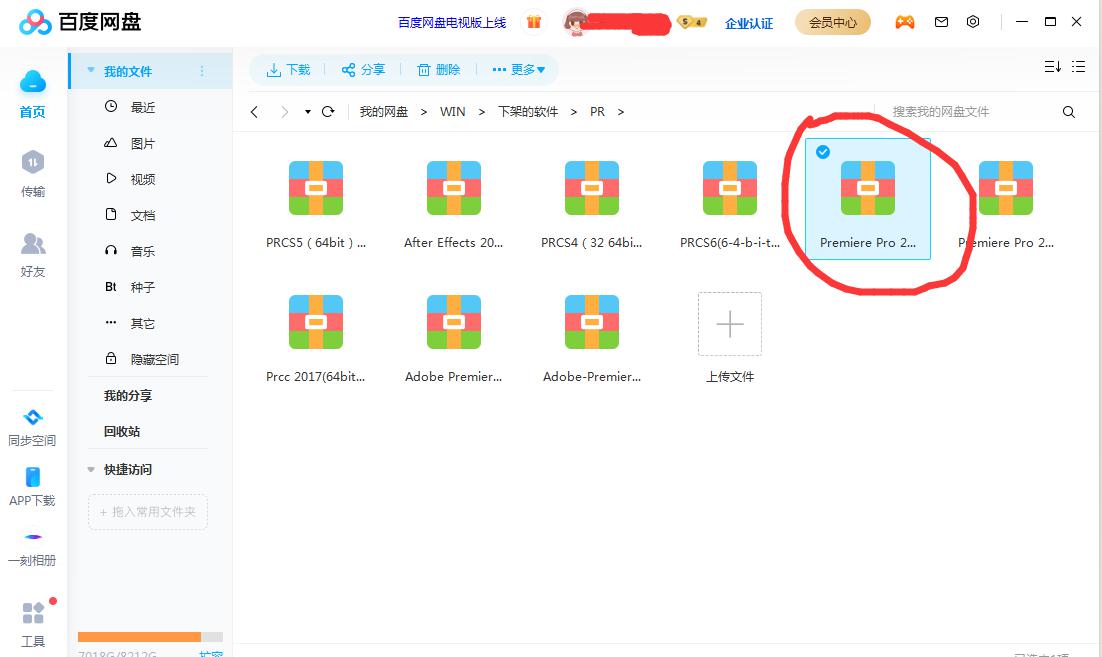Open the 工具 tools section
Viewport: 1102px width, 657px height.
[x=32, y=624]
